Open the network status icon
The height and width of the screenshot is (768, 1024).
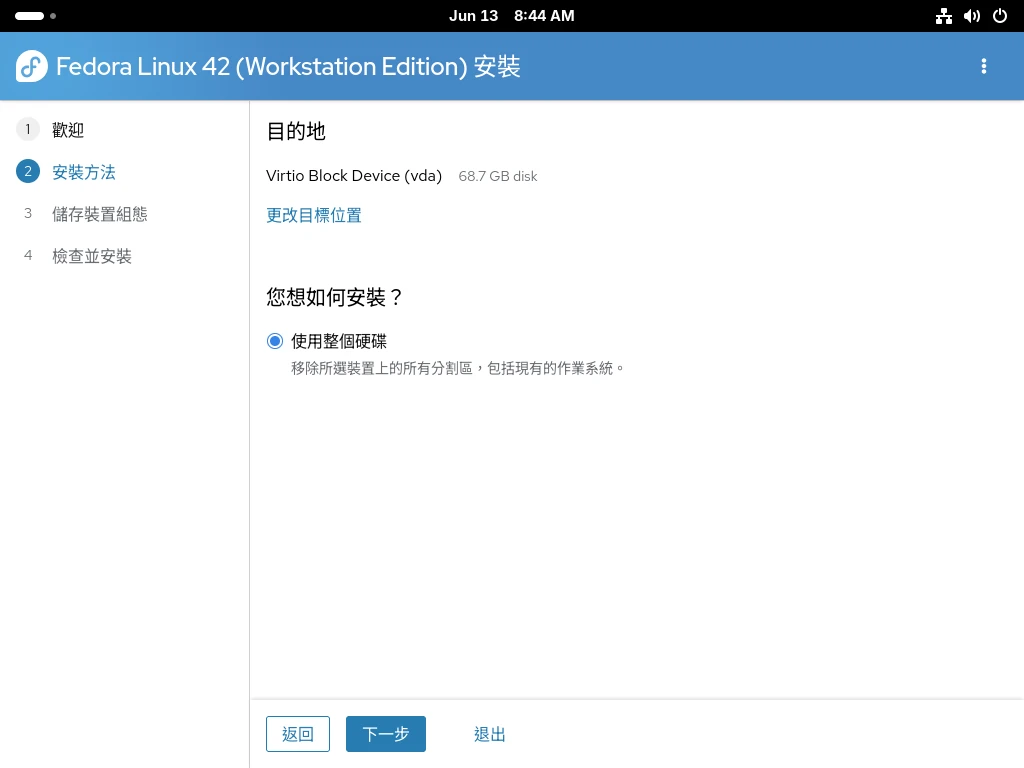click(x=943, y=16)
